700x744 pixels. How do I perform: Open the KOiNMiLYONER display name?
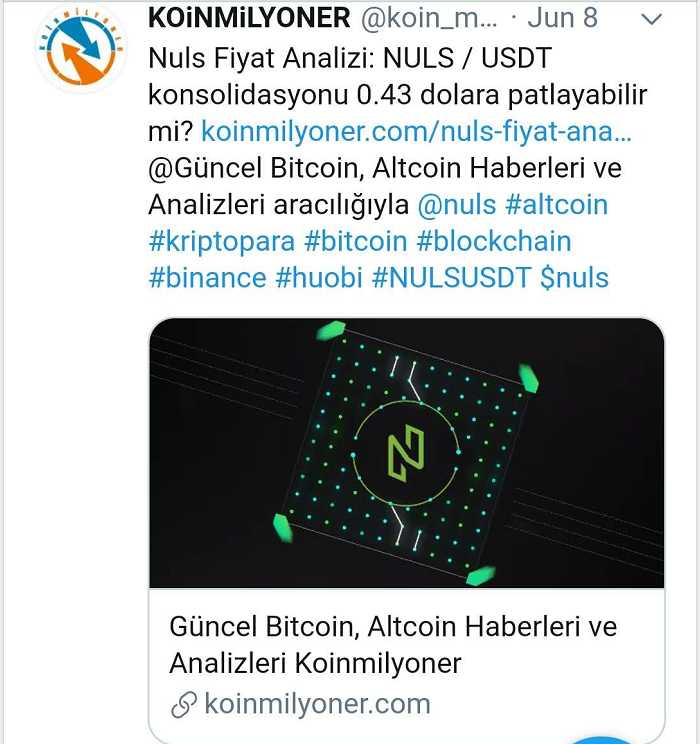click(249, 18)
